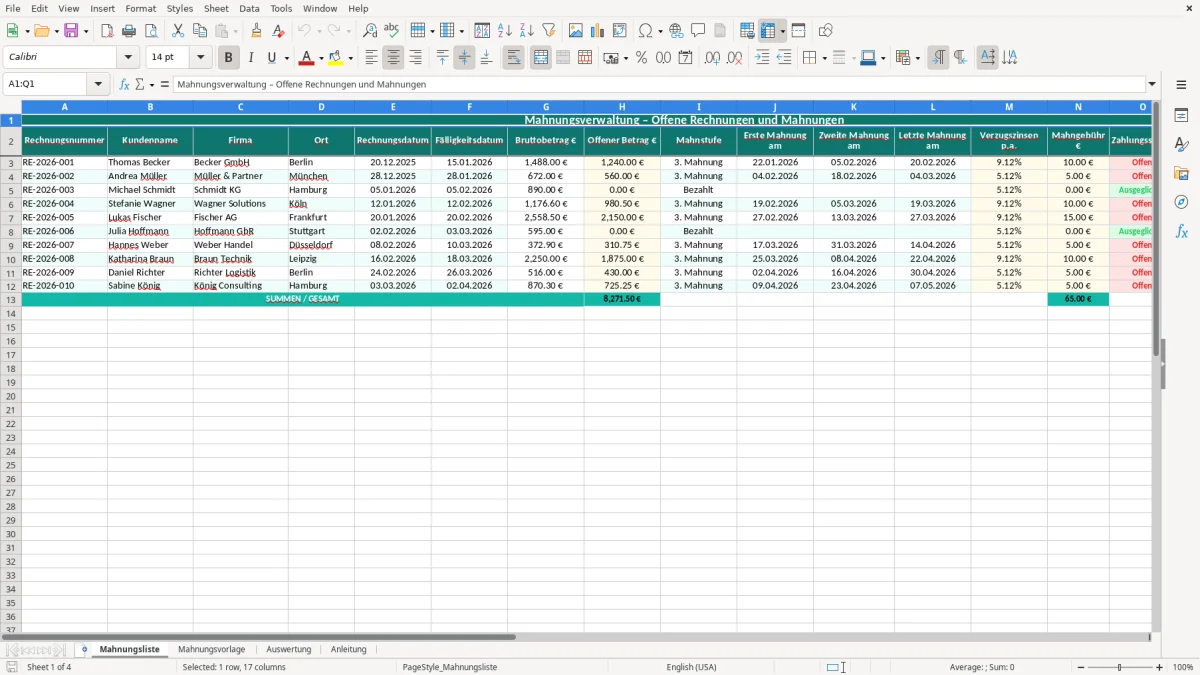The image size is (1200, 675).
Task: Open the File menu
Action: [12, 8]
